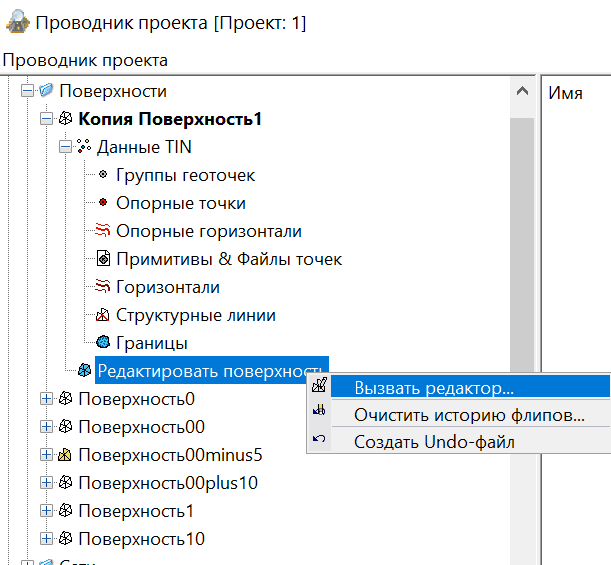Screen dimensions: 611x565
Task: Choose Вызвать редактор... from context menu
Action: pyautogui.click(x=434, y=386)
